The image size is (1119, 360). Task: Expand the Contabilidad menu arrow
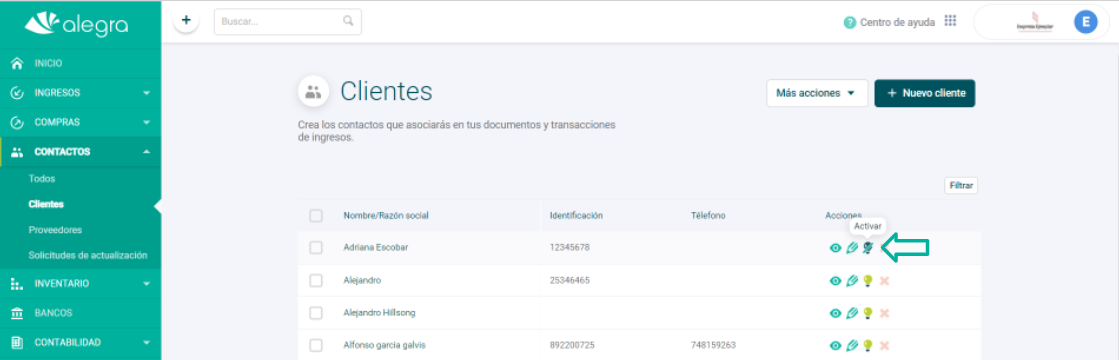tap(146, 342)
